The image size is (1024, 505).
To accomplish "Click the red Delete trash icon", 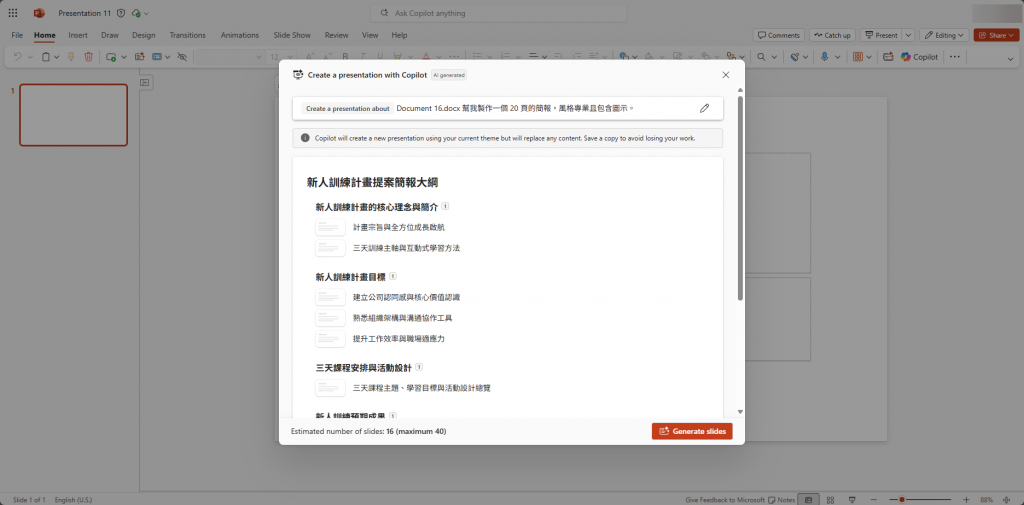I will click(x=89, y=57).
